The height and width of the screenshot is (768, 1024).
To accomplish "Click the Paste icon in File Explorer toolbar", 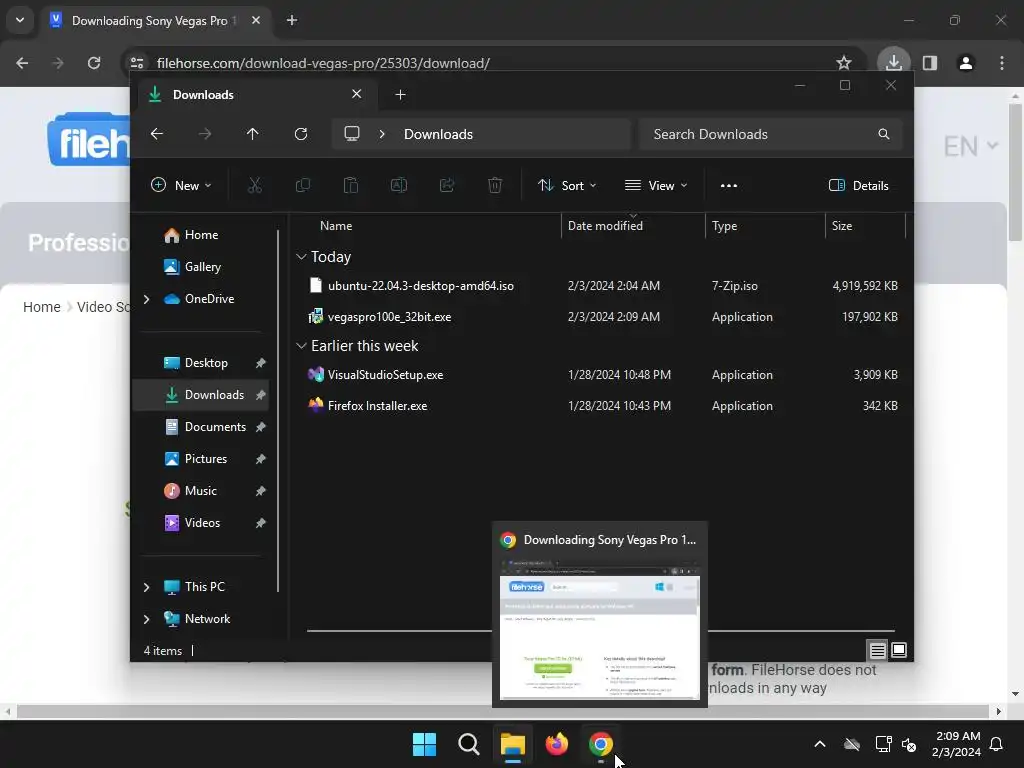I will pos(351,185).
